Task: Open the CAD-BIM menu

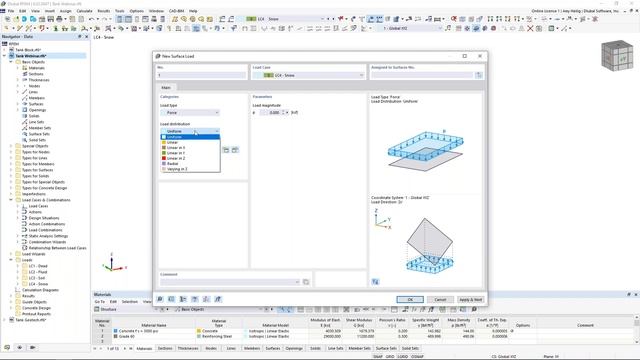Action: tap(176, 11)
